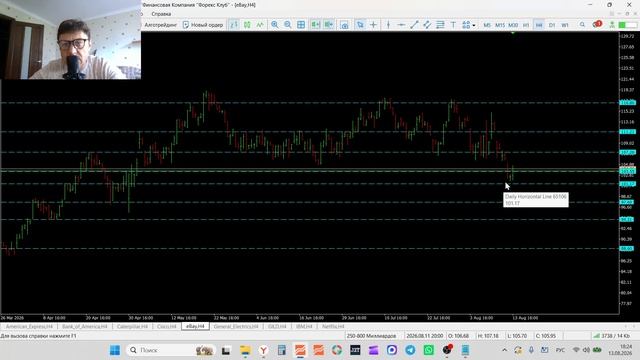Screen dimensions: 640x360
Task: Show hidden system tray icons
Action: 504,350
